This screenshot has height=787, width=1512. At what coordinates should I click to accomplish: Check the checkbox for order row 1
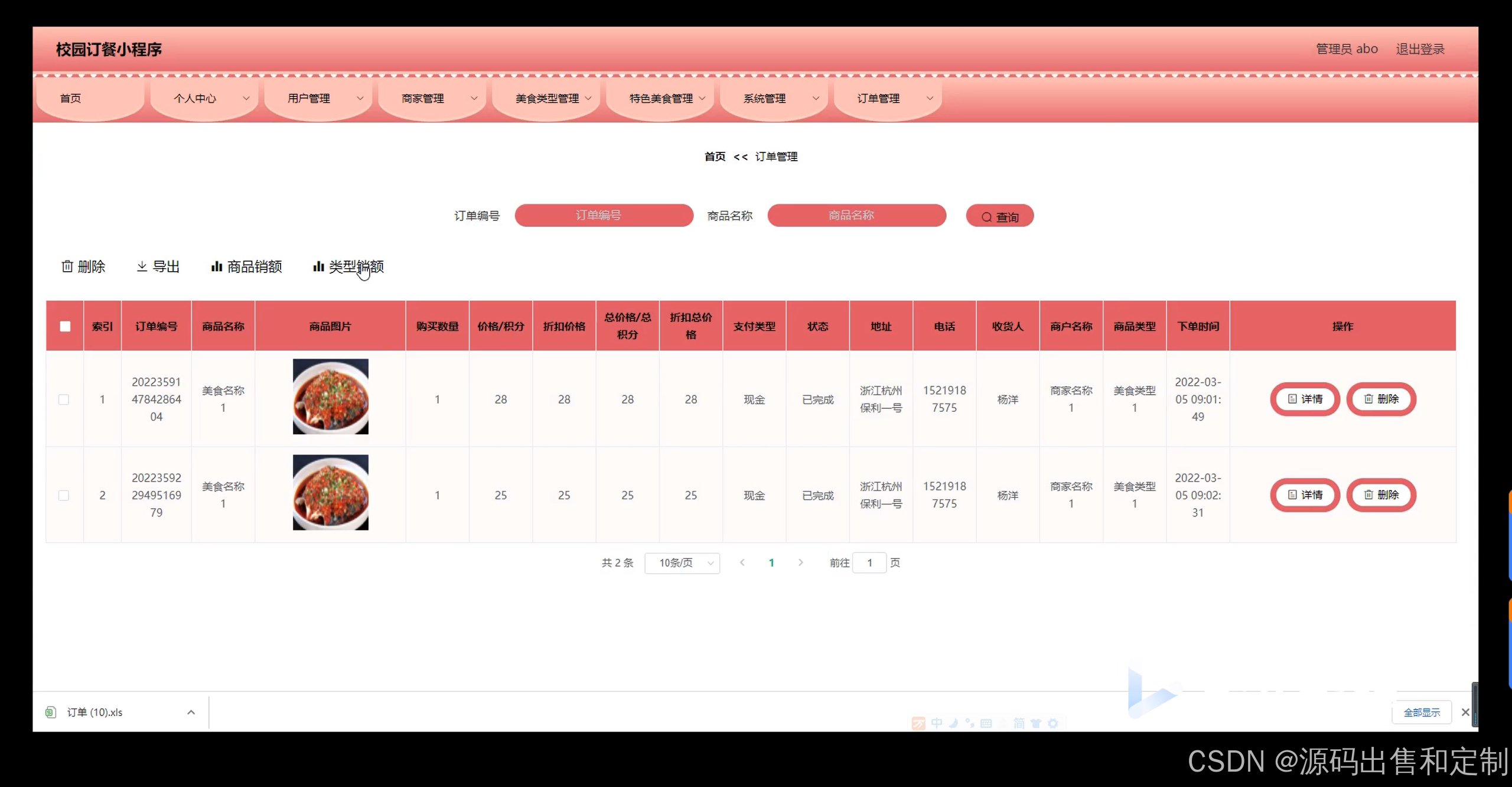click(64, 399)
